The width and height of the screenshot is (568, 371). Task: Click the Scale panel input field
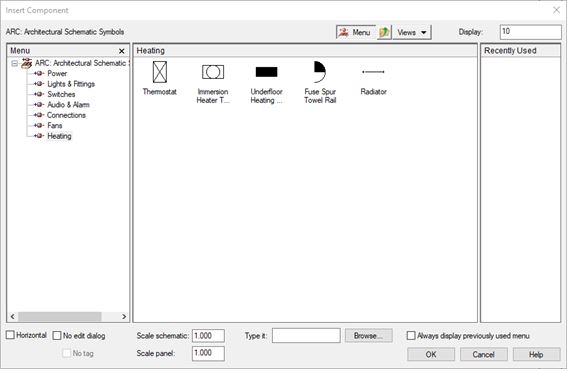pos(208,353)
